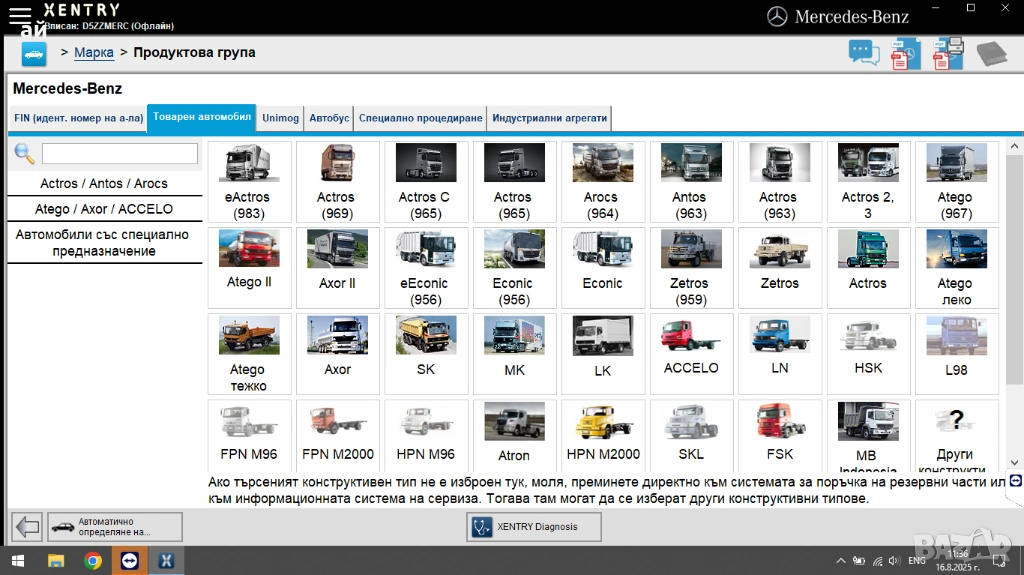Click the magnifying glass search icon
This screenshot has height=575, width=1024.
(24, 154)
